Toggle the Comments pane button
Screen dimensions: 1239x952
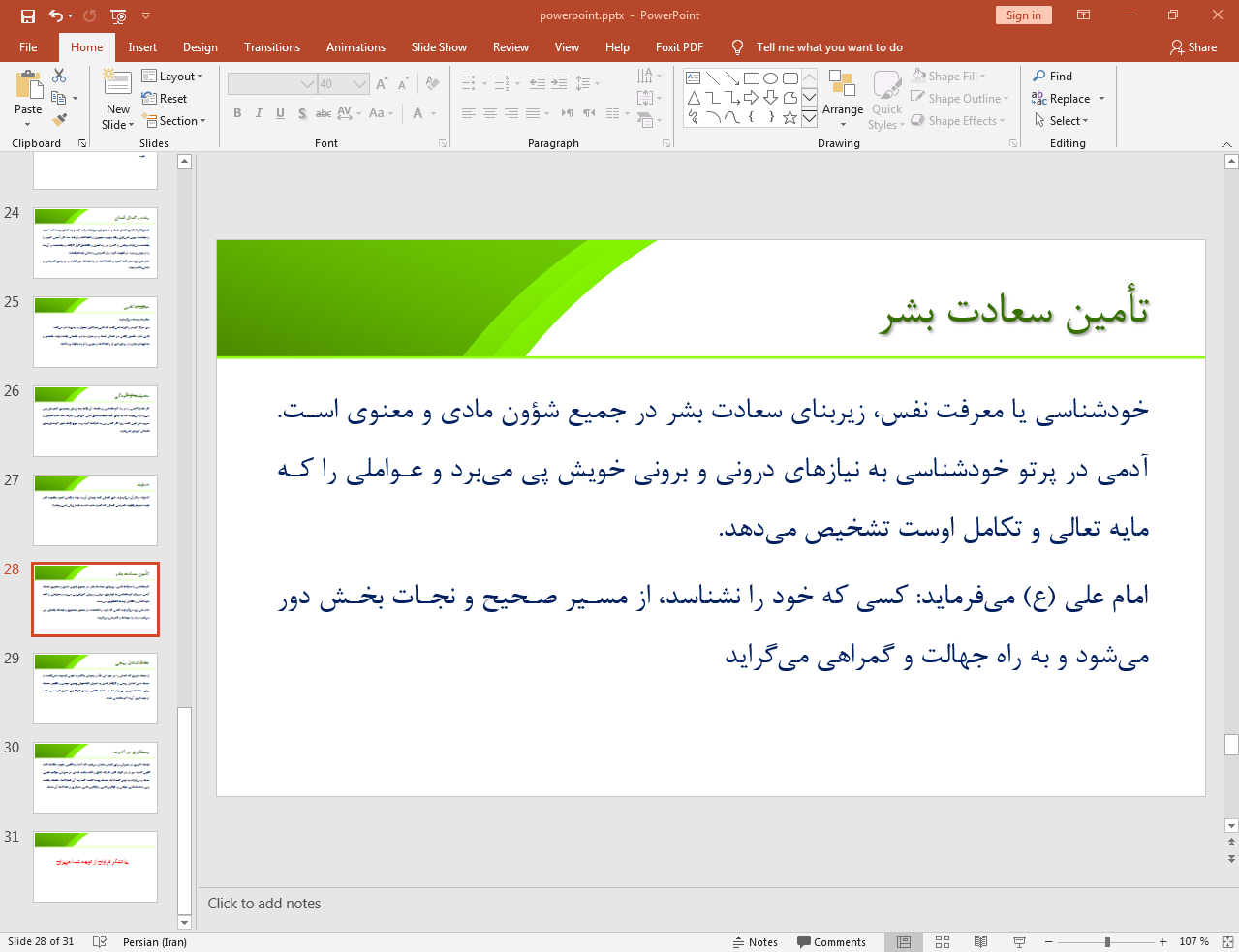[x=831, y=942]
